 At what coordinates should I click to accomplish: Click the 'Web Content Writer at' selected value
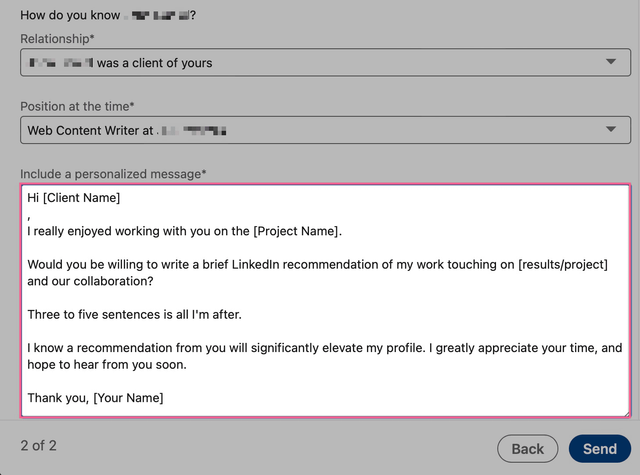90,130
